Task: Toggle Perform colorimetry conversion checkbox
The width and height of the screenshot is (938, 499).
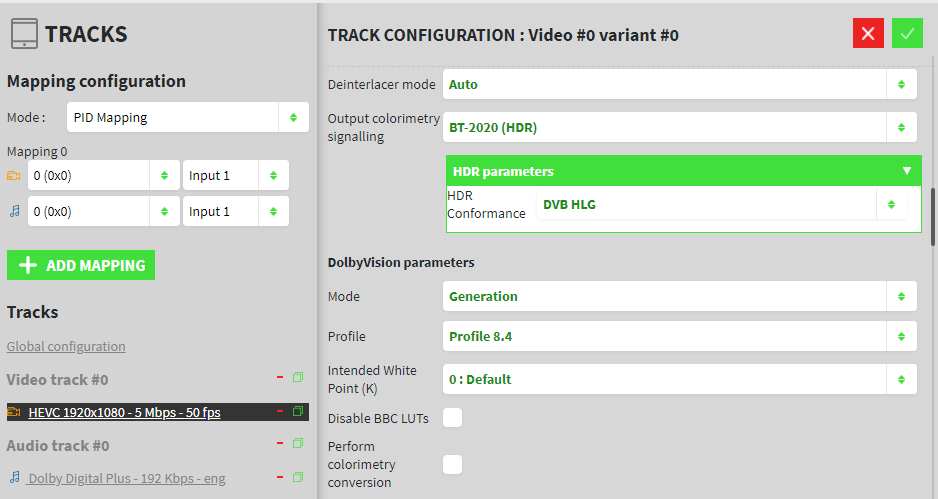Action: click(x=453, y=464)
